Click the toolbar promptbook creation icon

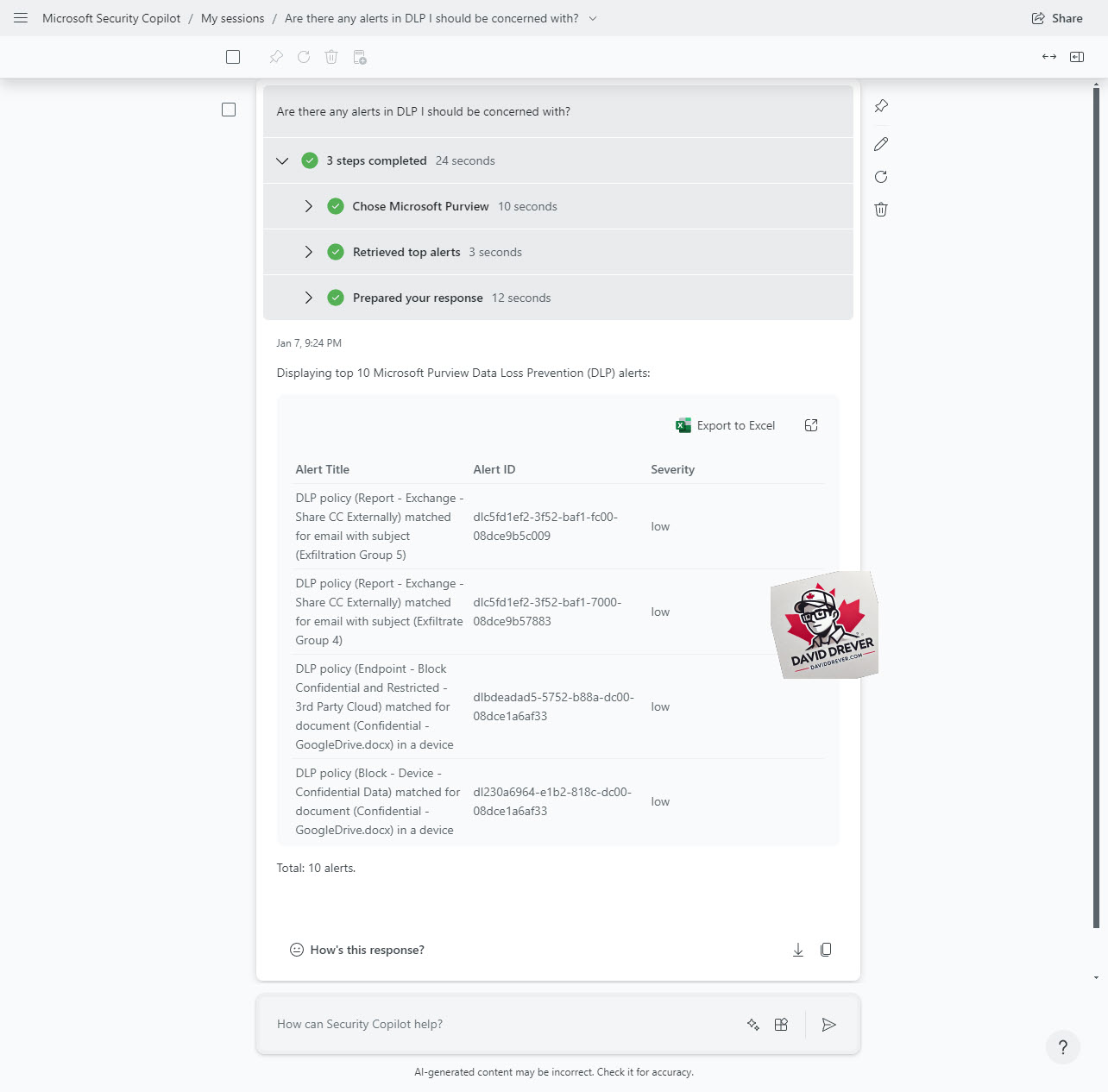coord(360,57)
